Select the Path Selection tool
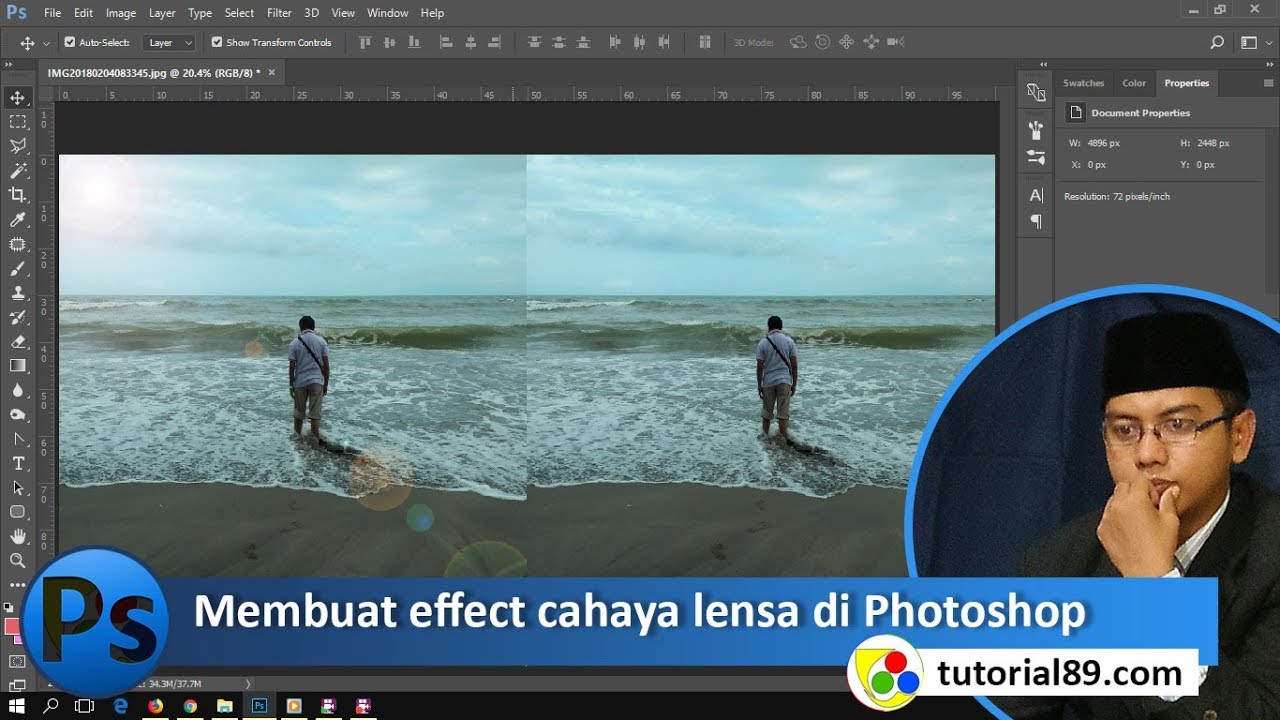Viewport: 1280px width, 720px height. point(18,488)
